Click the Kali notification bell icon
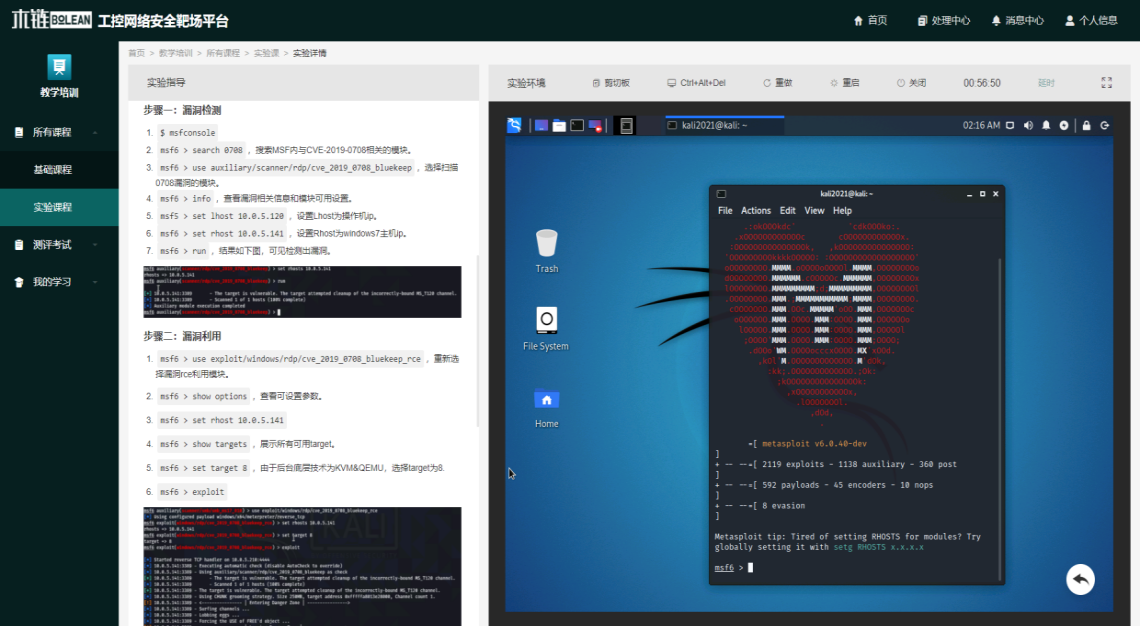This screenshot has width=1140, height=626. point(1046,126)
